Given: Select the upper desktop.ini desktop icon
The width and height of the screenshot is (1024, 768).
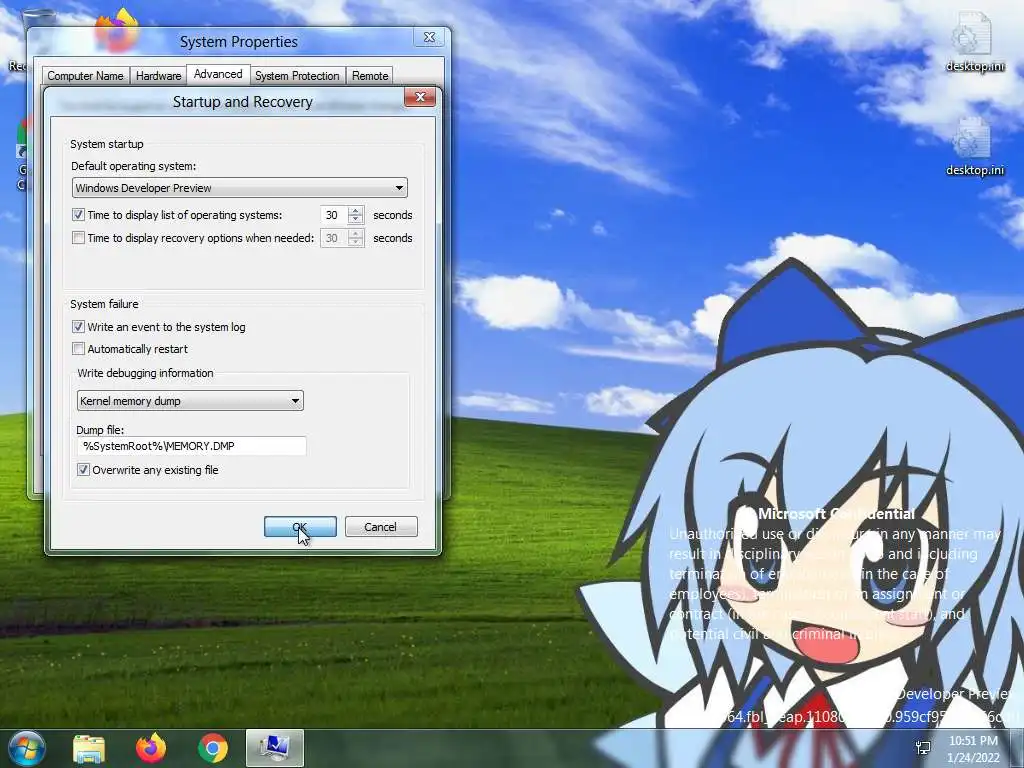Looking at the screenshot, I should (974, 43).
